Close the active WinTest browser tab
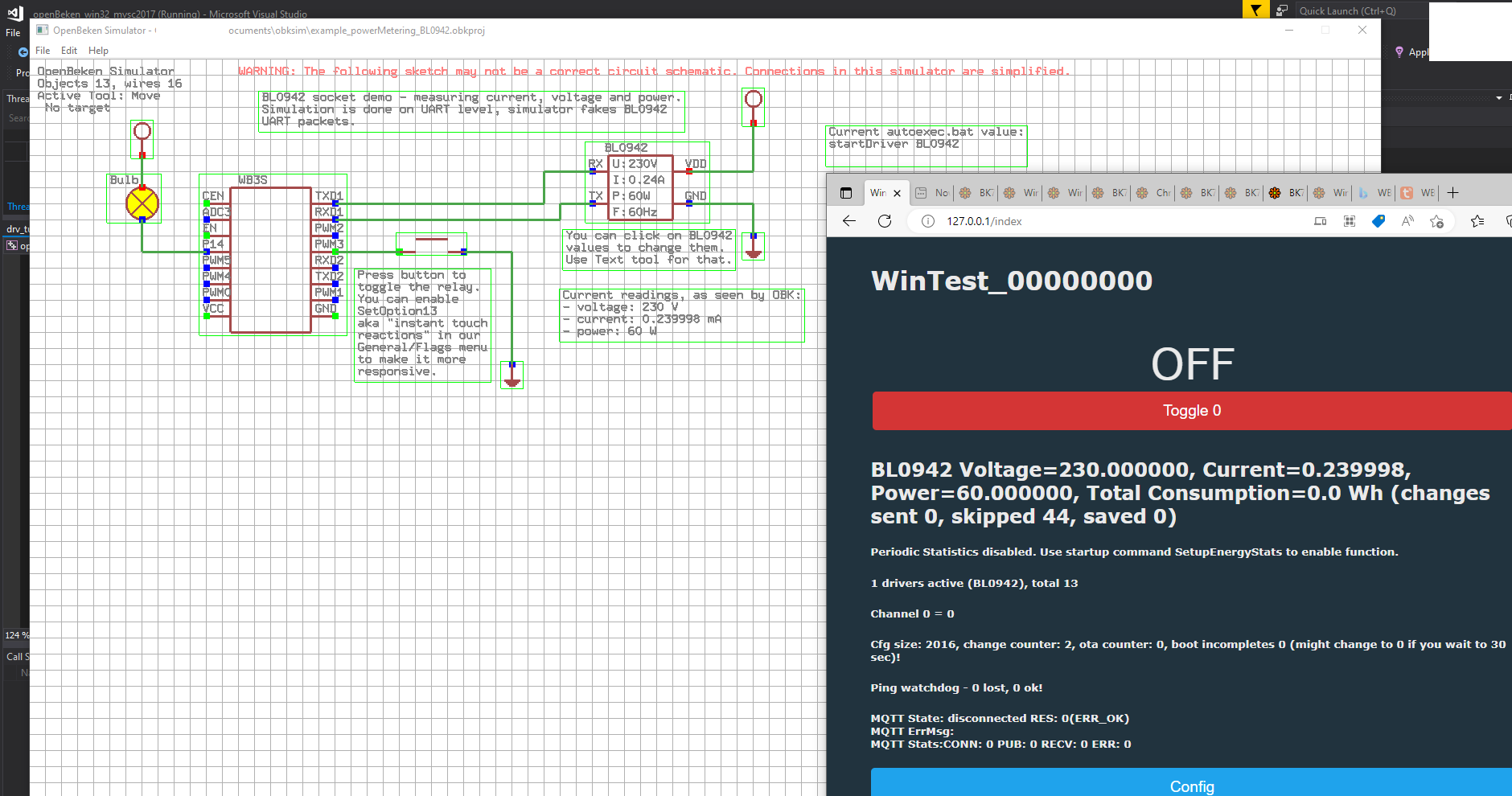This screenshot has height=796, width=1512. [897, 193]
